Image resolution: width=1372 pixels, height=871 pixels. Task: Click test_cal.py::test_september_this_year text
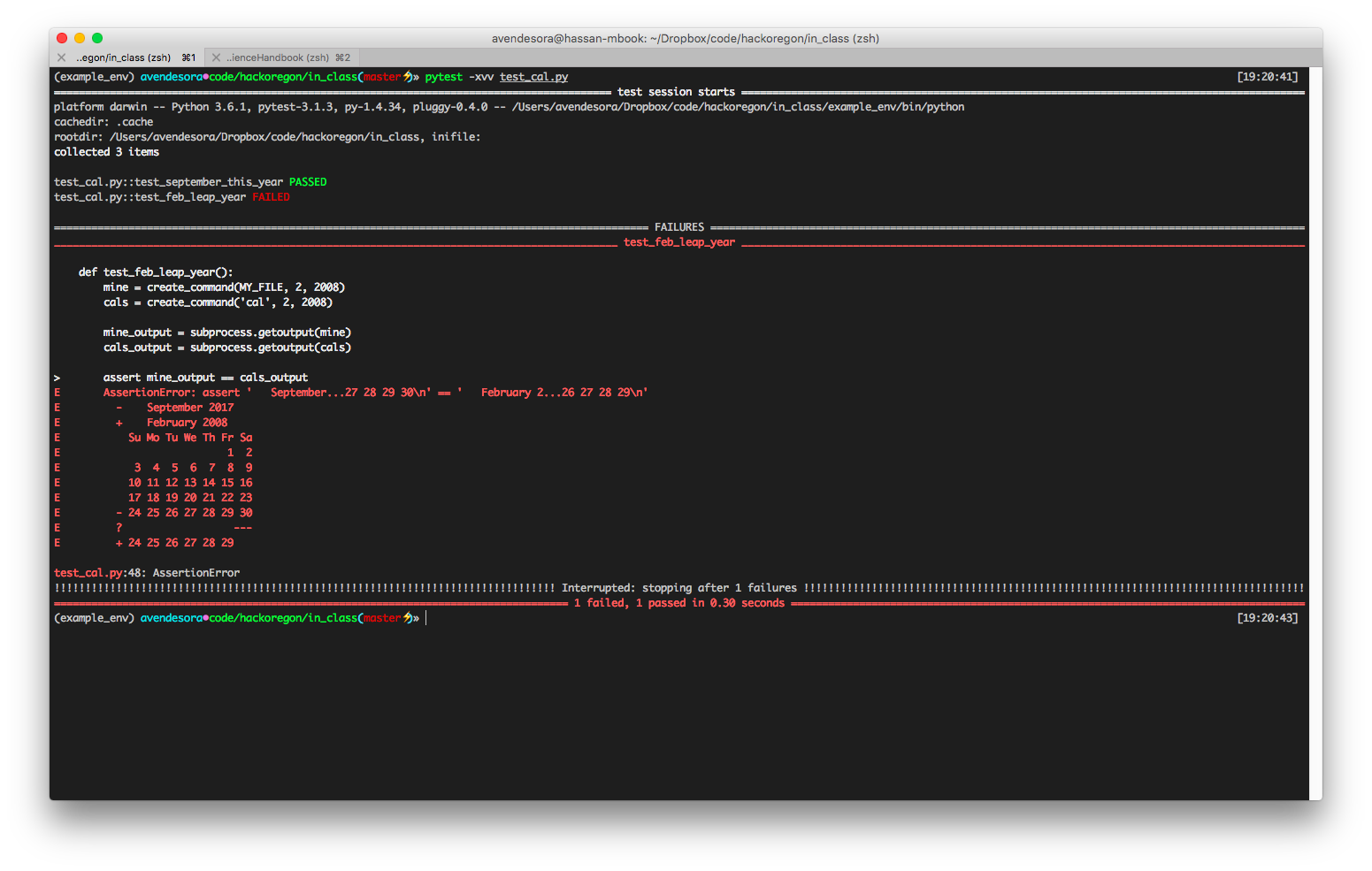(168, 182)
